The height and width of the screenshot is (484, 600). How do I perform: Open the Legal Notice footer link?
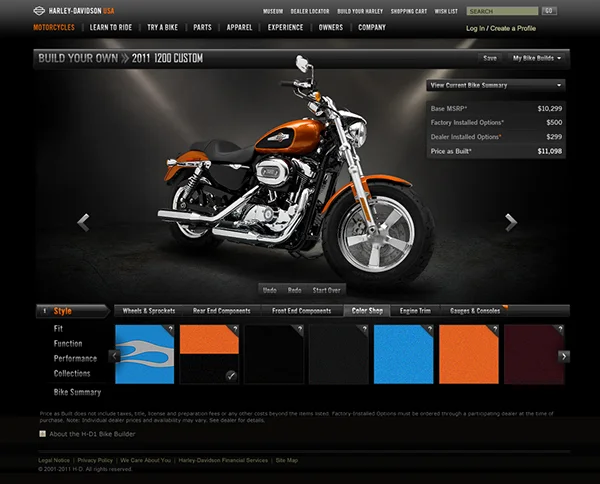pos(54,460)
